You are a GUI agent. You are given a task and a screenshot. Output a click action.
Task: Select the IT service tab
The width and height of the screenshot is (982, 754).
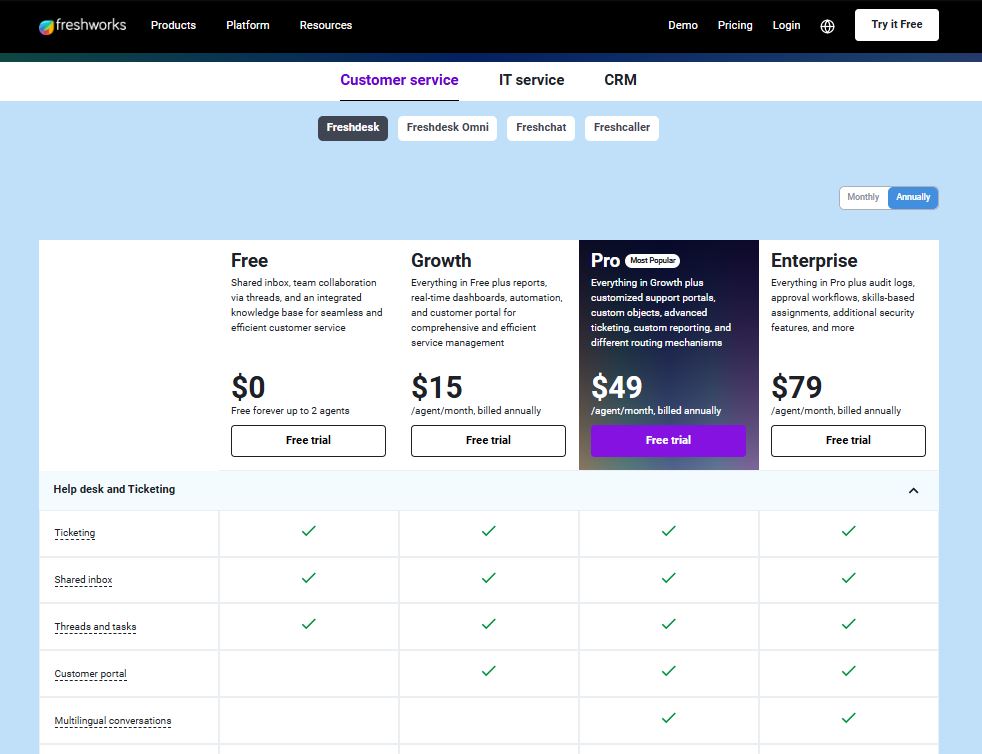click(x=531, y=80)
